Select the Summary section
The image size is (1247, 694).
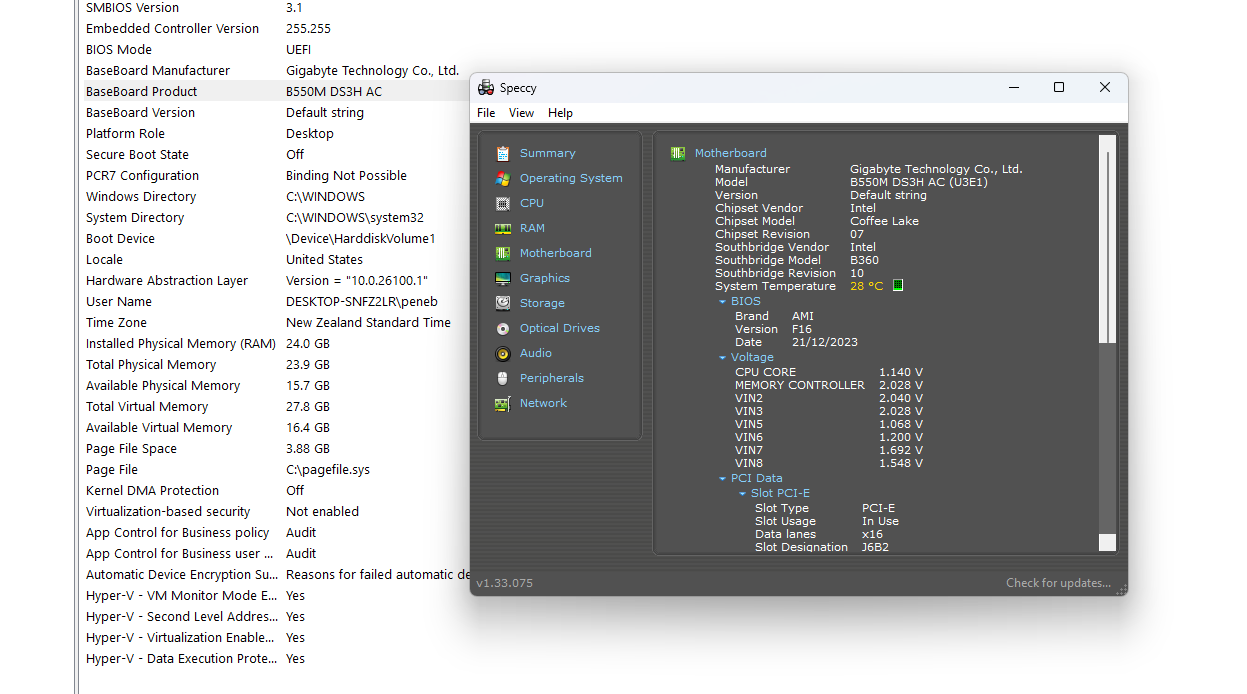click(x=547, y=153)
